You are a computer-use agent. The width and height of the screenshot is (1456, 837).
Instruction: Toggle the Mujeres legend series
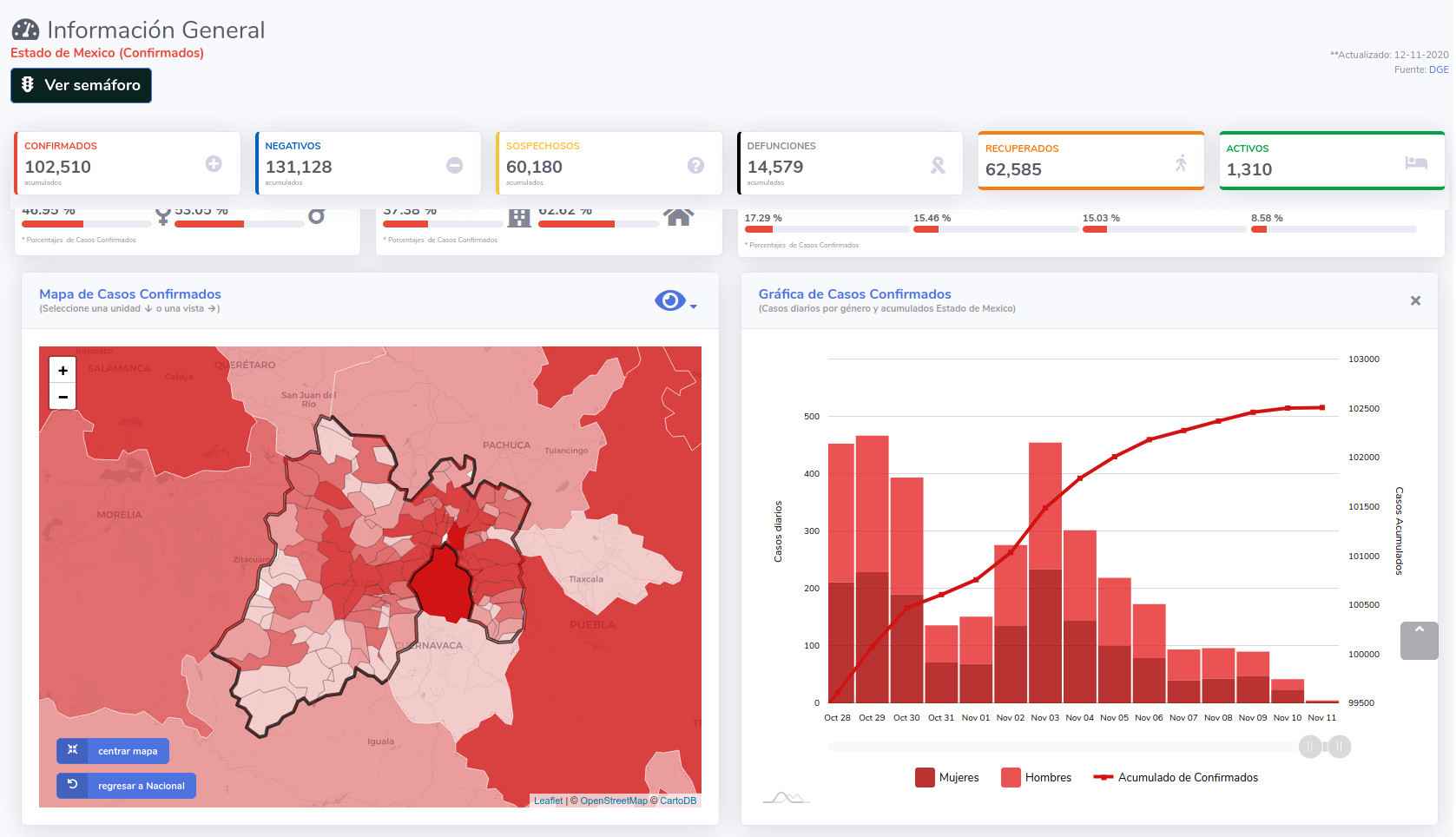point(947,777)
